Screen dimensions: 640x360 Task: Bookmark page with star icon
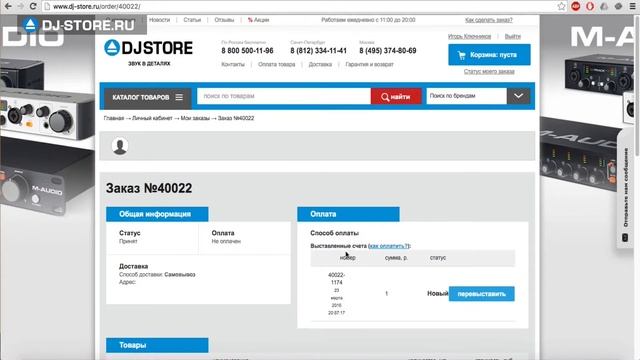pyautogui.click(x=562, y=7)
